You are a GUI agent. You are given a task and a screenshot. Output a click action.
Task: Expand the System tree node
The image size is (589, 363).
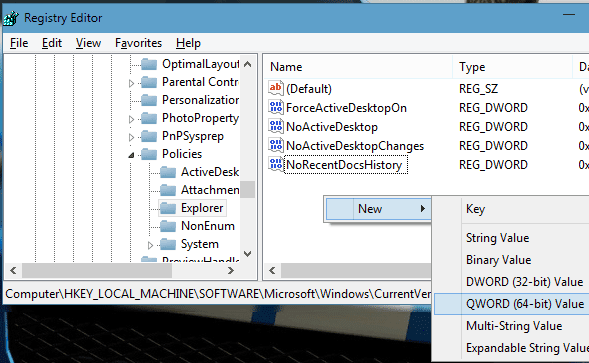coord(150,245)
